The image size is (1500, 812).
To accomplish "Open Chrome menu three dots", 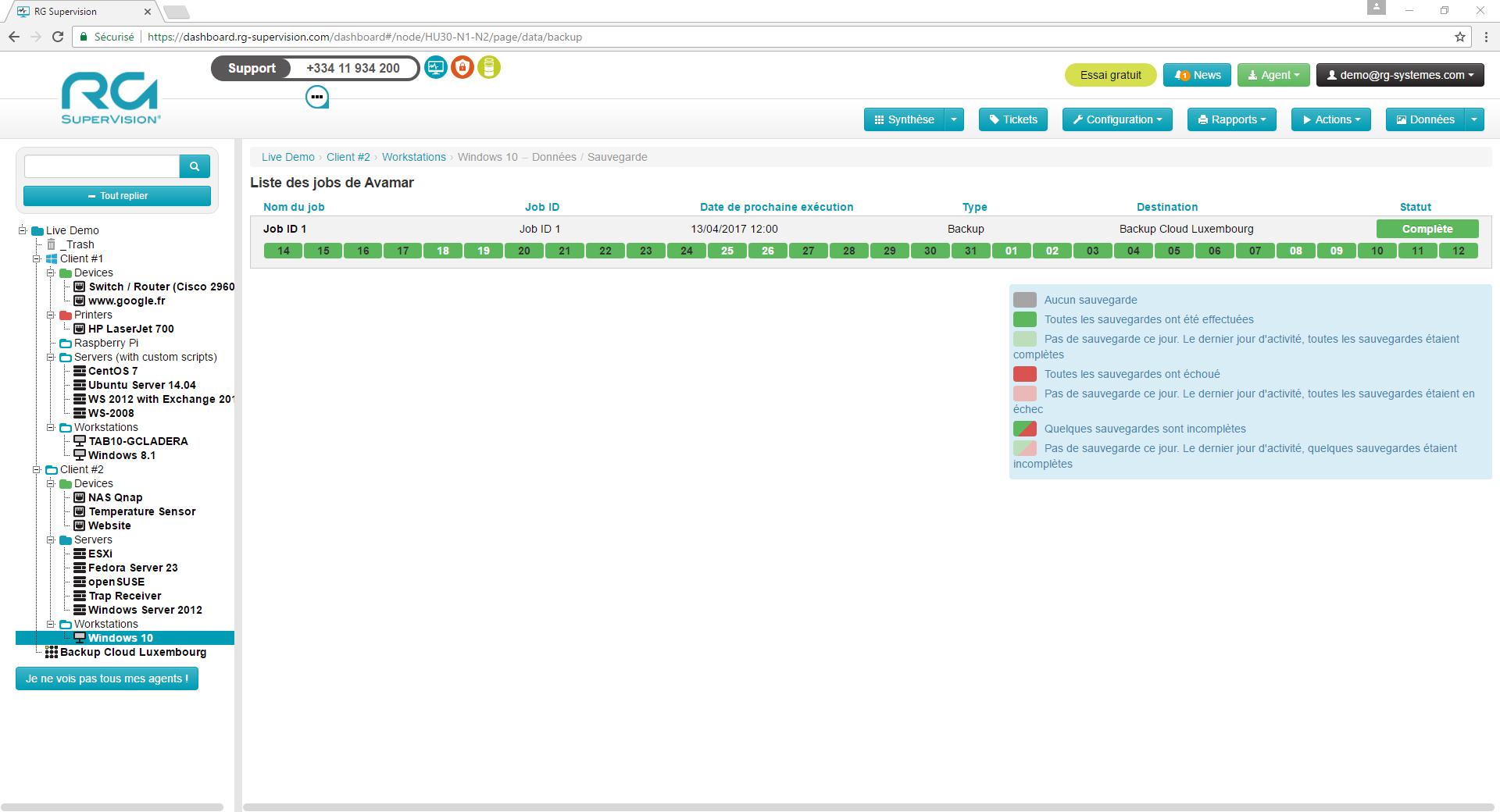I will pyautogui.click(x=1486, y=37).
